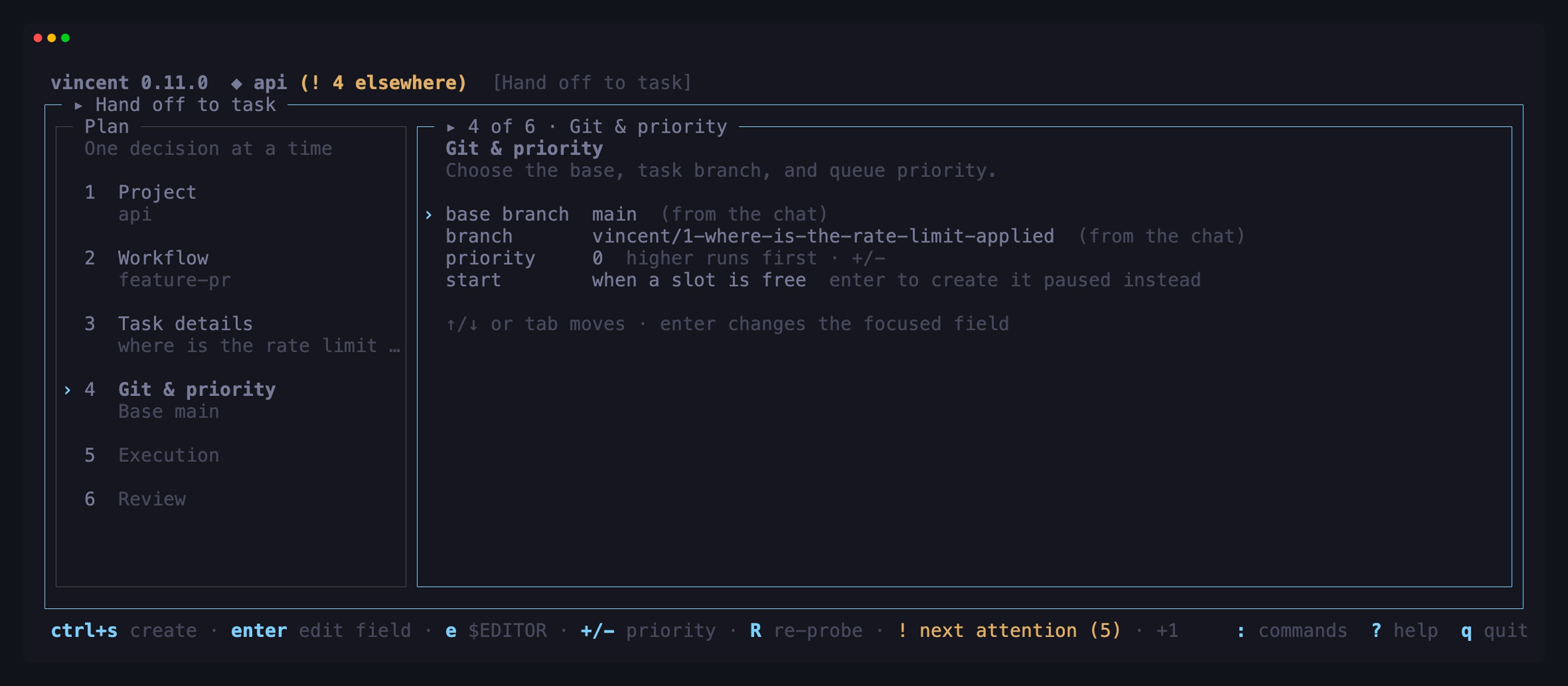Click the [Hand off to task] header label
The width and height of the screenshot is (1568, 686).
point(592,83)
